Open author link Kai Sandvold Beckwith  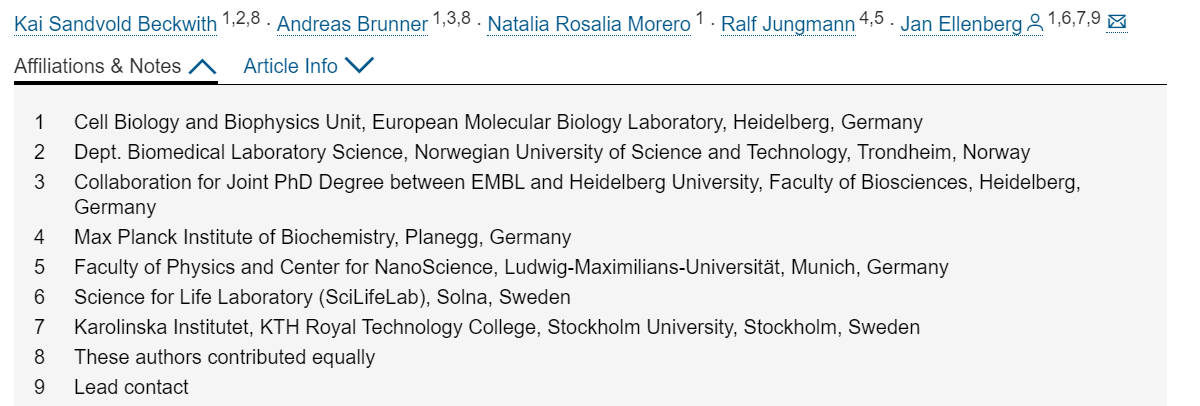coord(117,24)
